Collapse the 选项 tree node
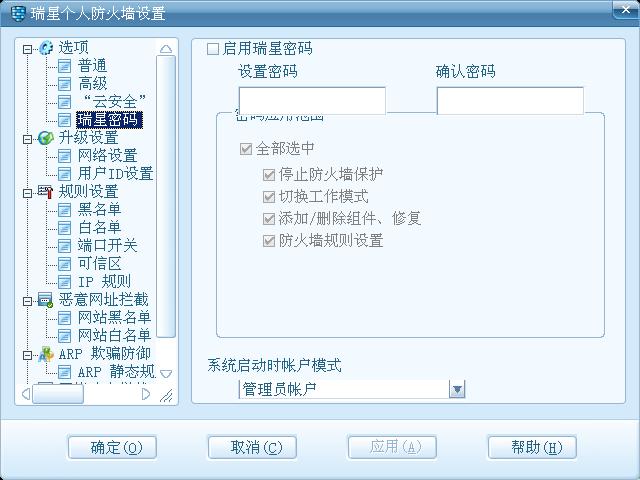 pos(27,49)
